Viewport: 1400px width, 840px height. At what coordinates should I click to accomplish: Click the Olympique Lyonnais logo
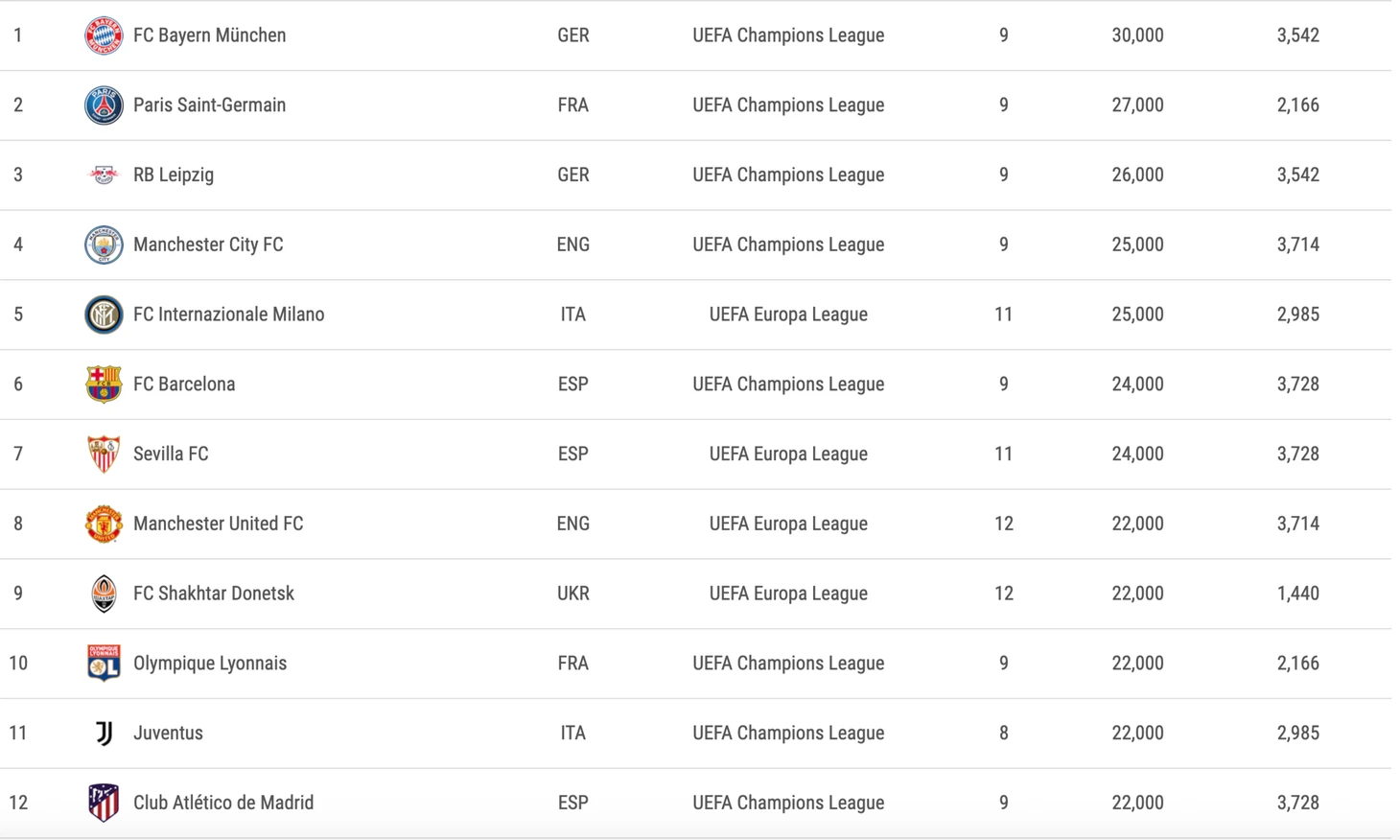104,664
